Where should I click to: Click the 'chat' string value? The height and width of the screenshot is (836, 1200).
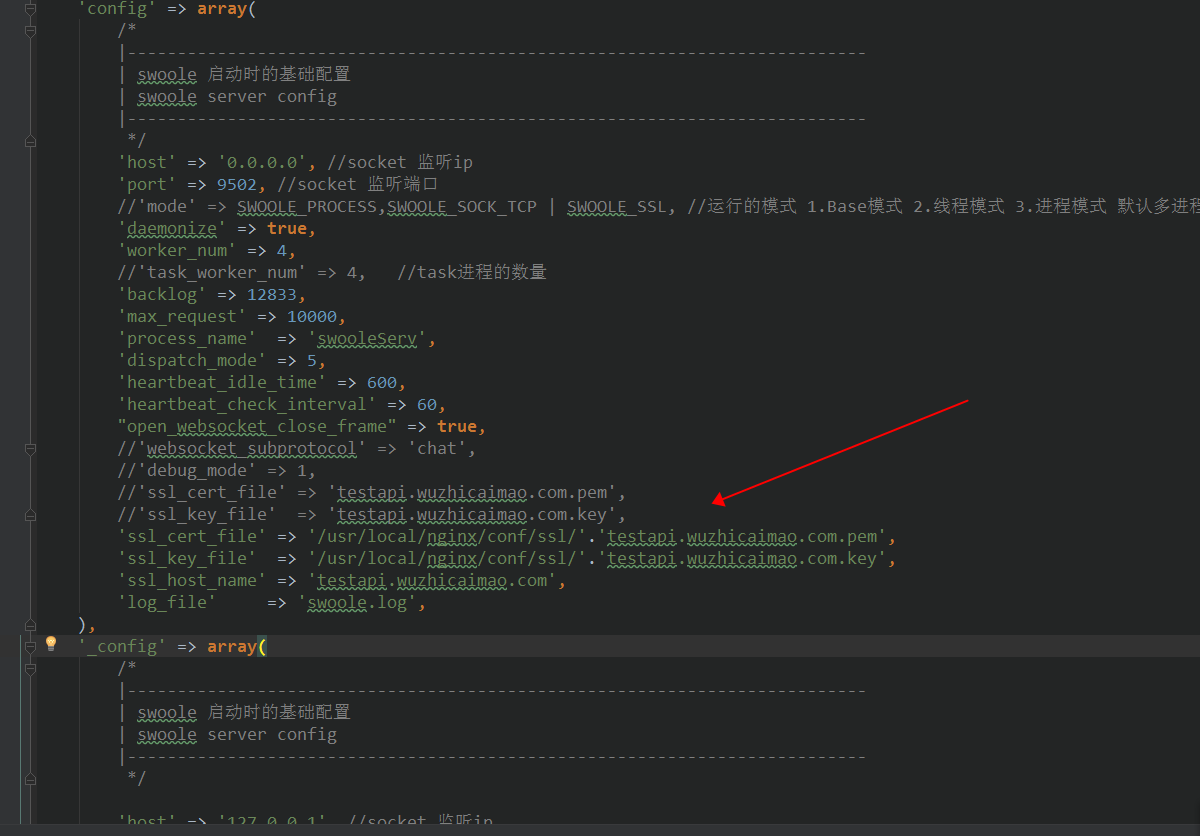(x=437, y=448)
